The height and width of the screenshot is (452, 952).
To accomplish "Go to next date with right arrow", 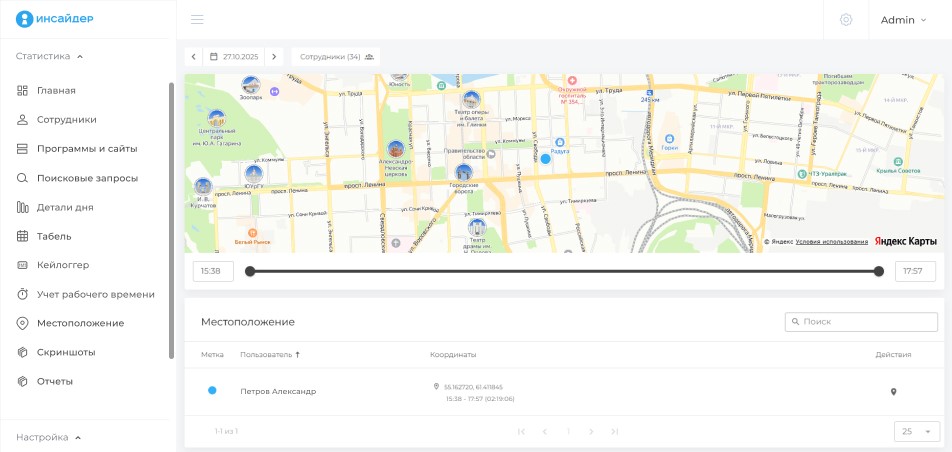I will pos(274,57).
